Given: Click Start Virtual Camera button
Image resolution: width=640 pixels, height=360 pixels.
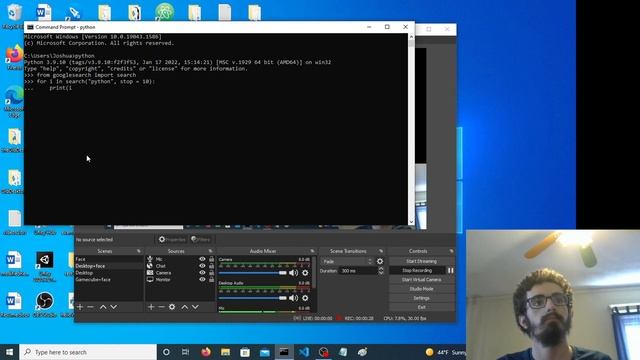Looking at the screenshot, I should tap(421, 280).
